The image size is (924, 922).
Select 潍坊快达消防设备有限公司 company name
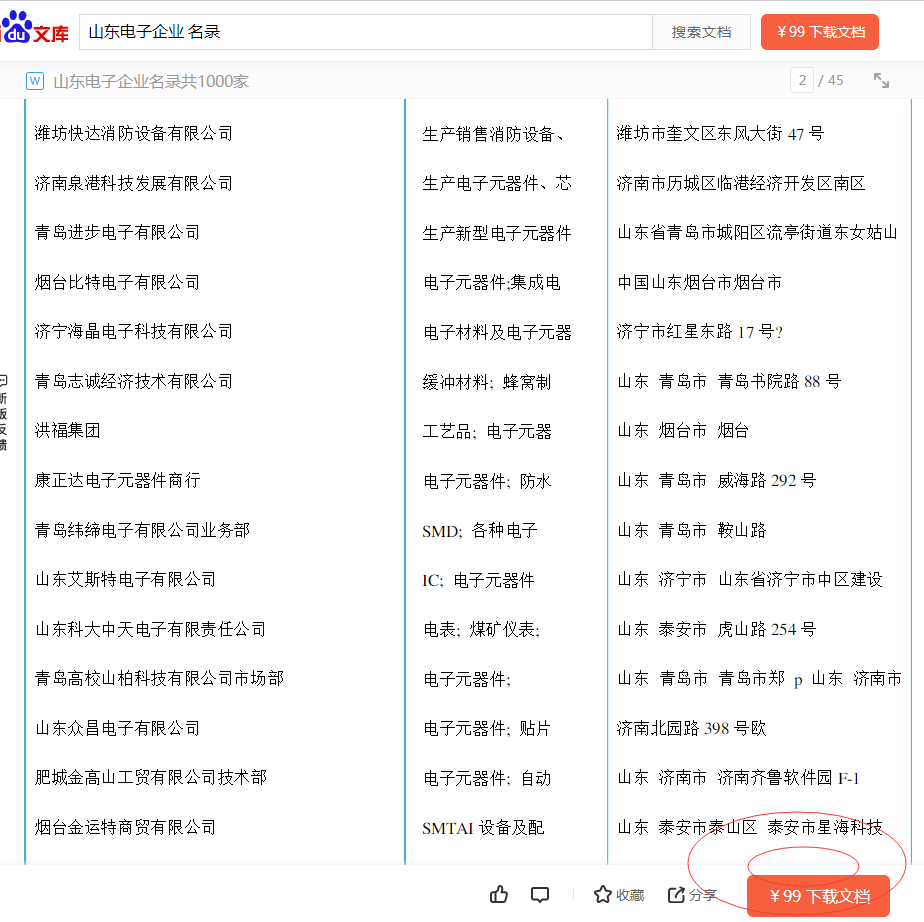(x=134, y=134)
